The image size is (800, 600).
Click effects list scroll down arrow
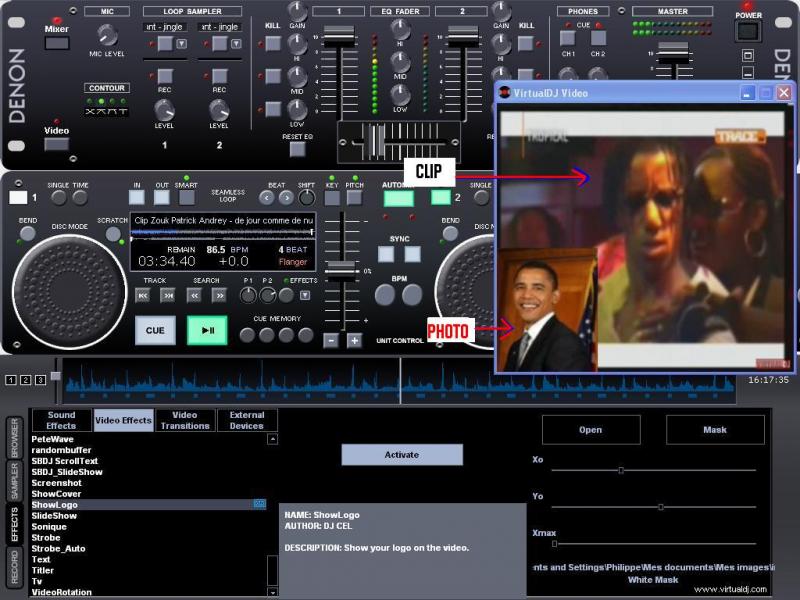[x=273, y=592]
